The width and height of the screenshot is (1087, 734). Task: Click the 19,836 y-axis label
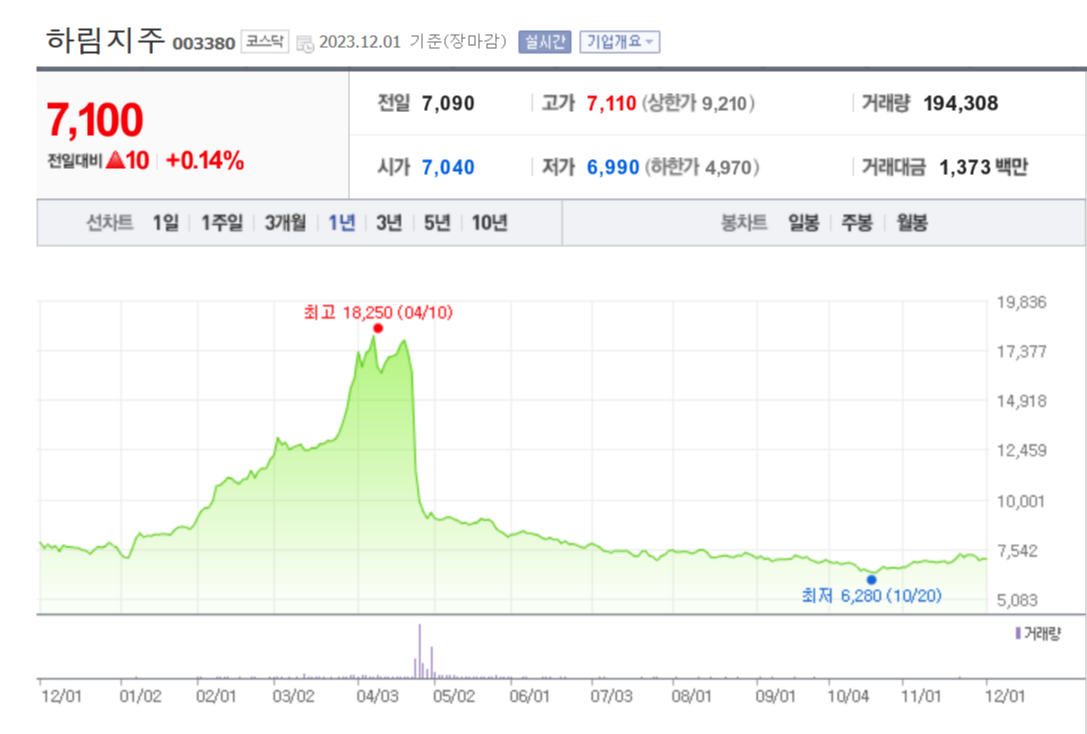[1021, 302]
